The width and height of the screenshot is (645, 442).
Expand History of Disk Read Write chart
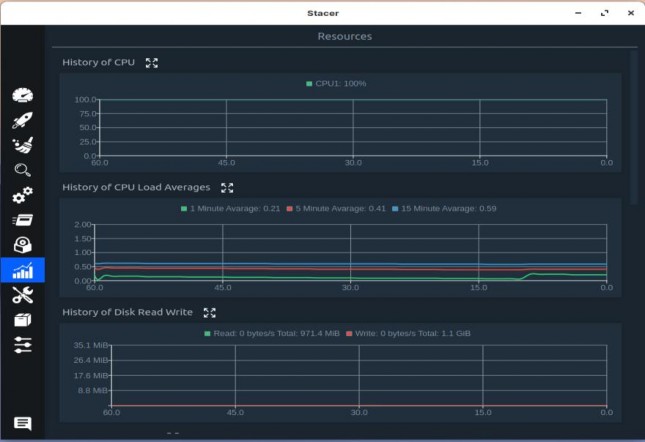click(x=210, y=313)
